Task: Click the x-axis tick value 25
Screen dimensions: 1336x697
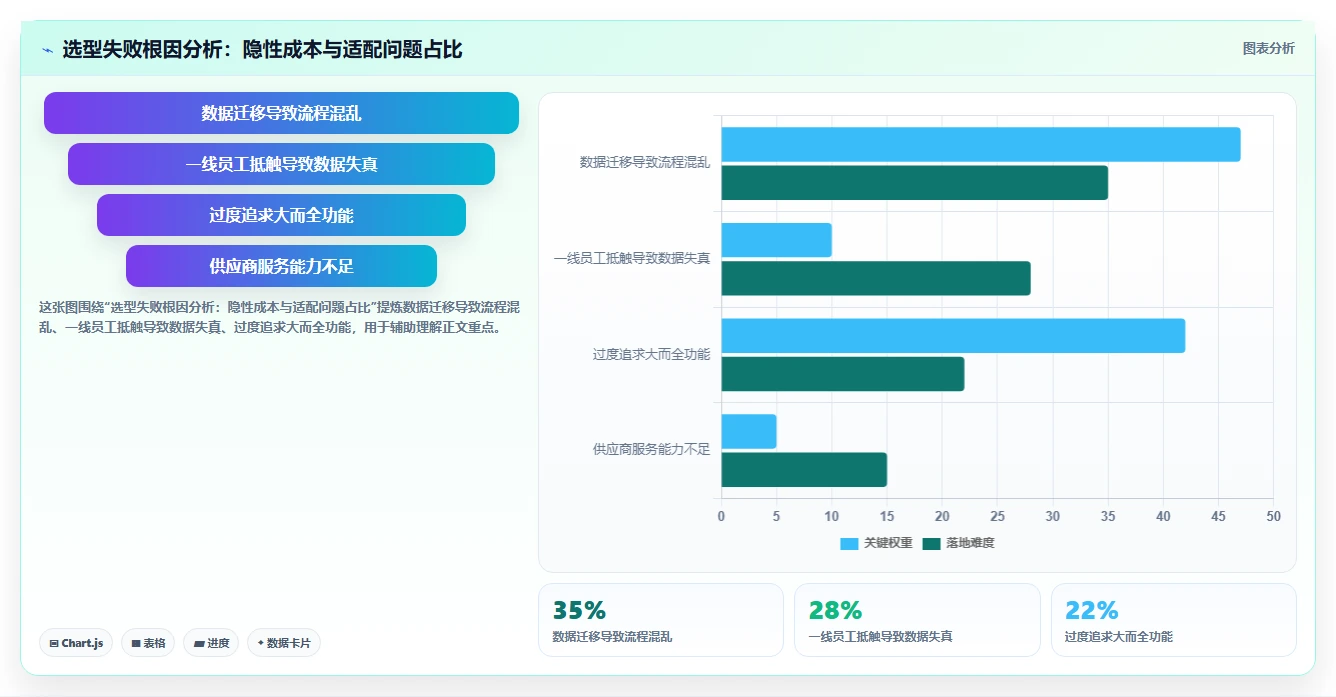Action: pyautogui.click(x=997, y=516)
